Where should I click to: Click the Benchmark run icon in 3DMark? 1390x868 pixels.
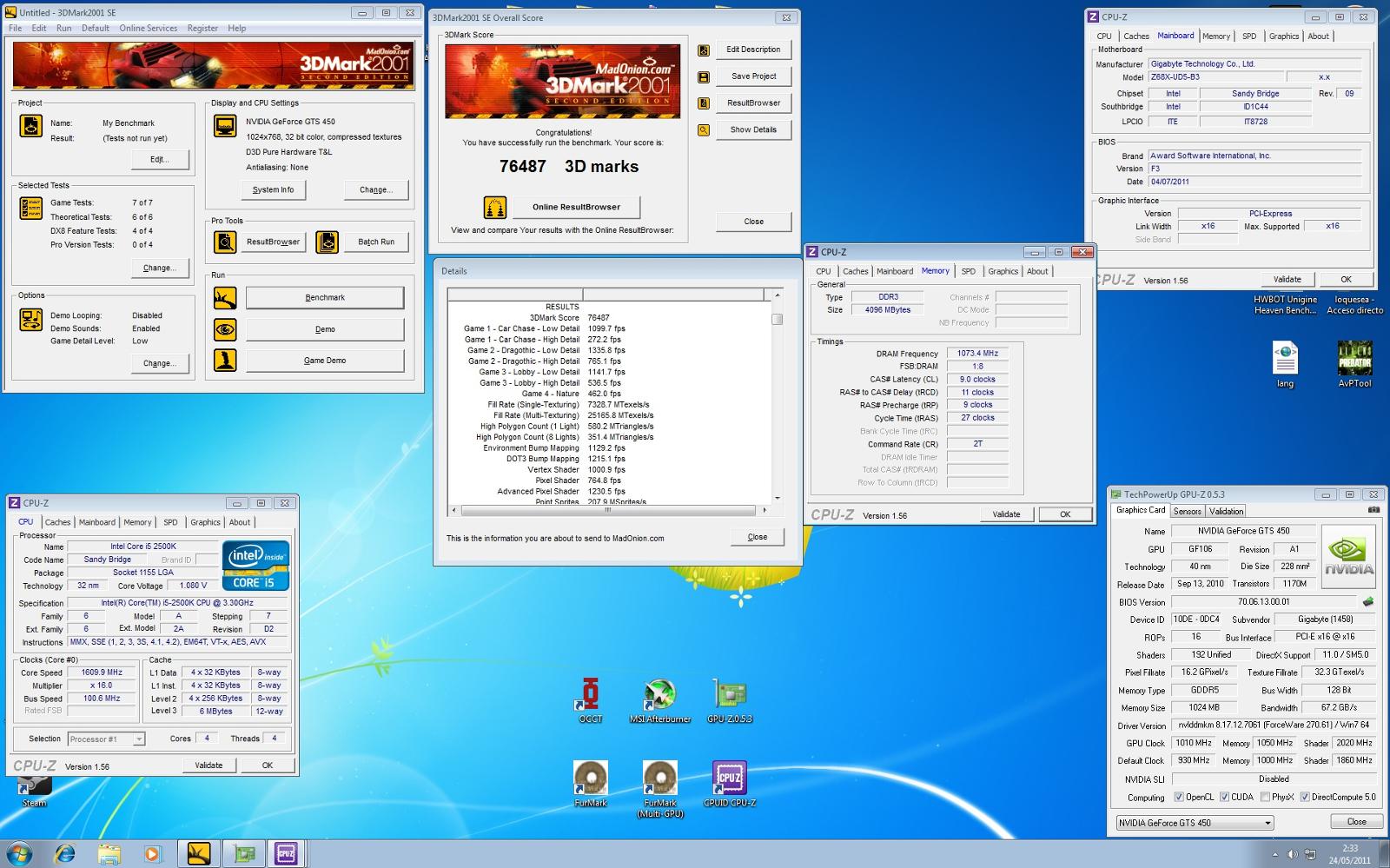pyautogui.click(x=225, y=298)
